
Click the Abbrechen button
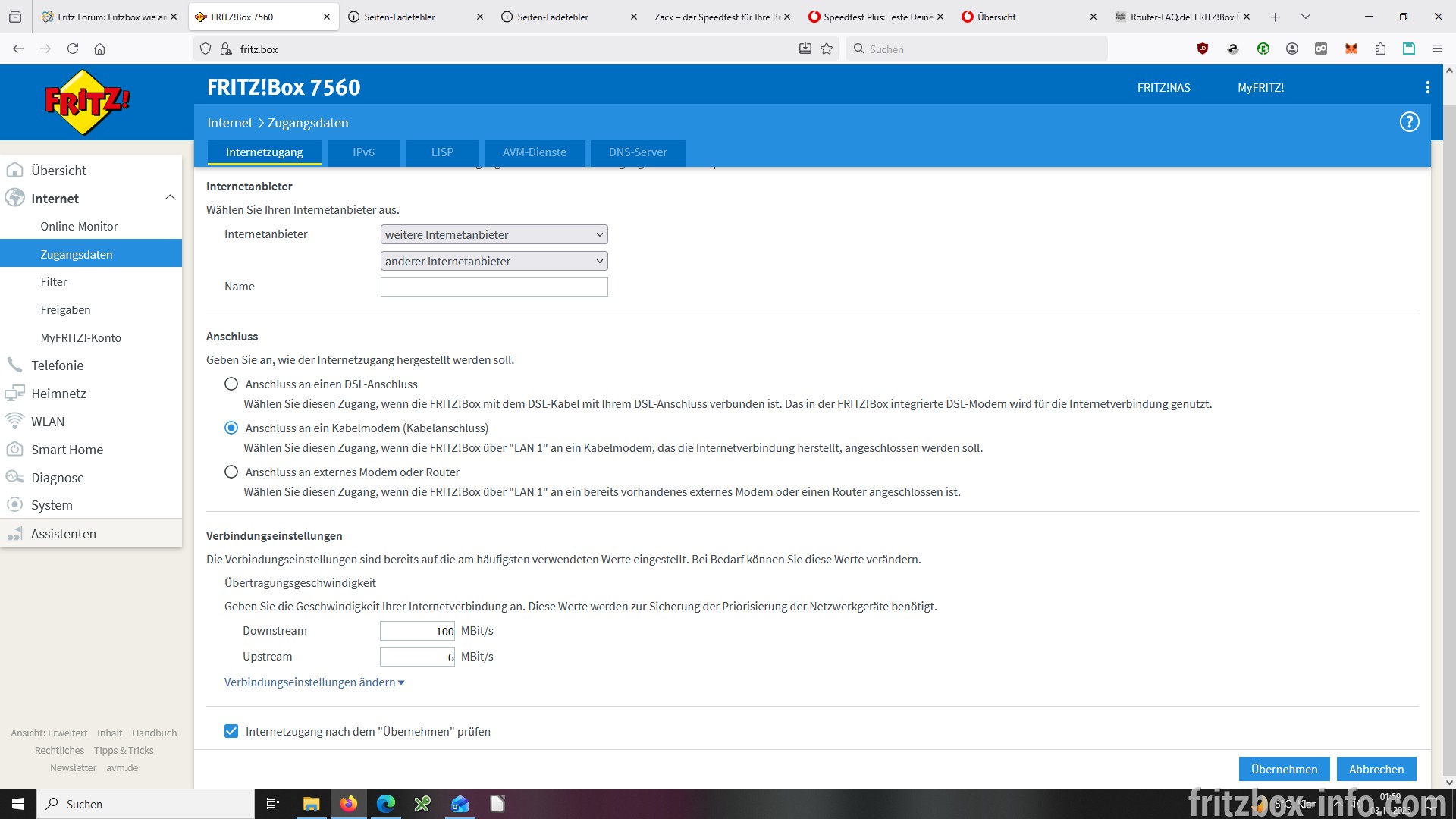(1376, 769)
